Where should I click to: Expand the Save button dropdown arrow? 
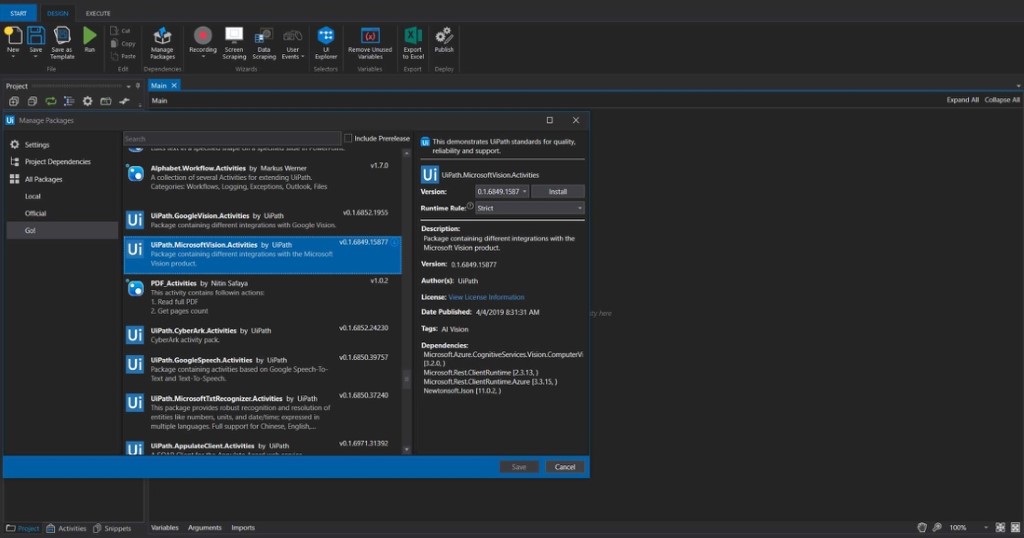pos(36,57)
